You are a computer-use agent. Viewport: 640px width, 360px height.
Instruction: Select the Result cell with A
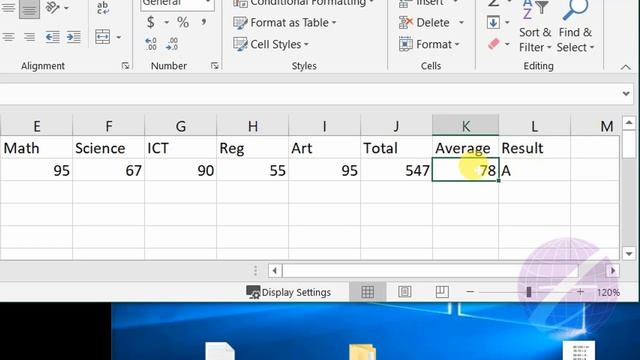click(x=534, y=170)
